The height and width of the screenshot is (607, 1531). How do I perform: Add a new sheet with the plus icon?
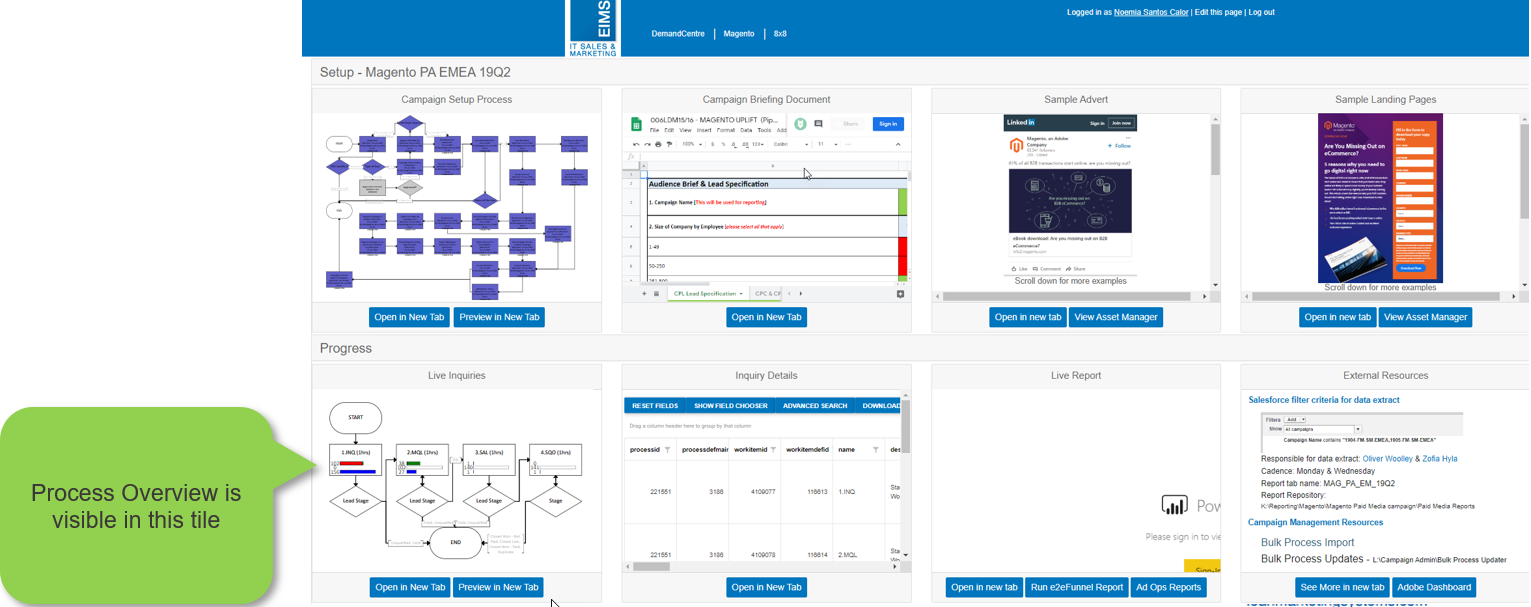tap(644, 293)
